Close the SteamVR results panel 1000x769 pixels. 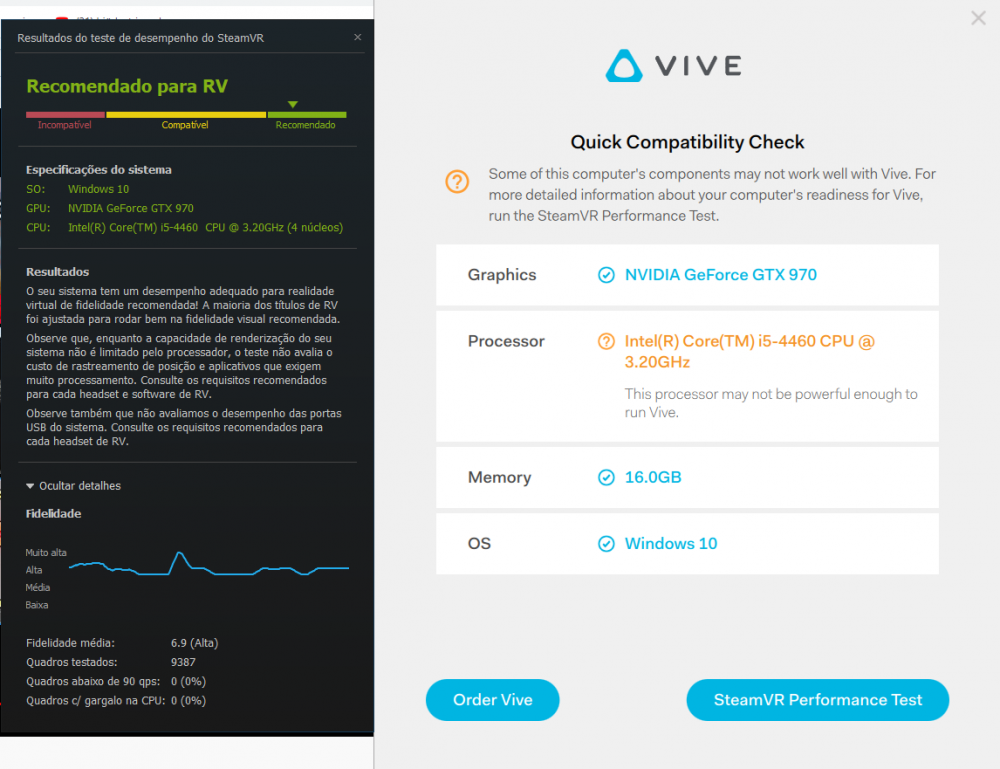(x=358, y=38)
